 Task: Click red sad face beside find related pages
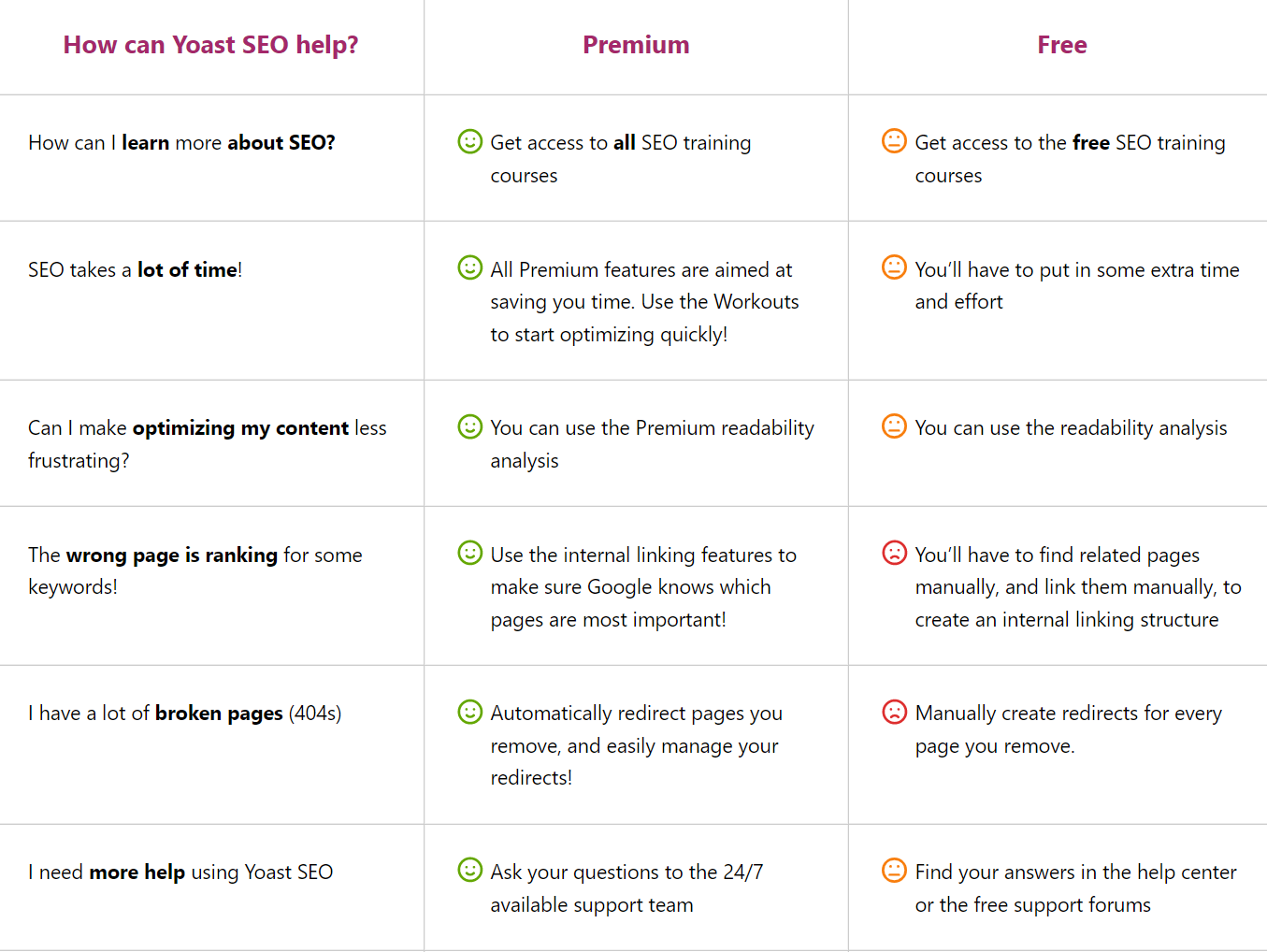pos(894,553)
